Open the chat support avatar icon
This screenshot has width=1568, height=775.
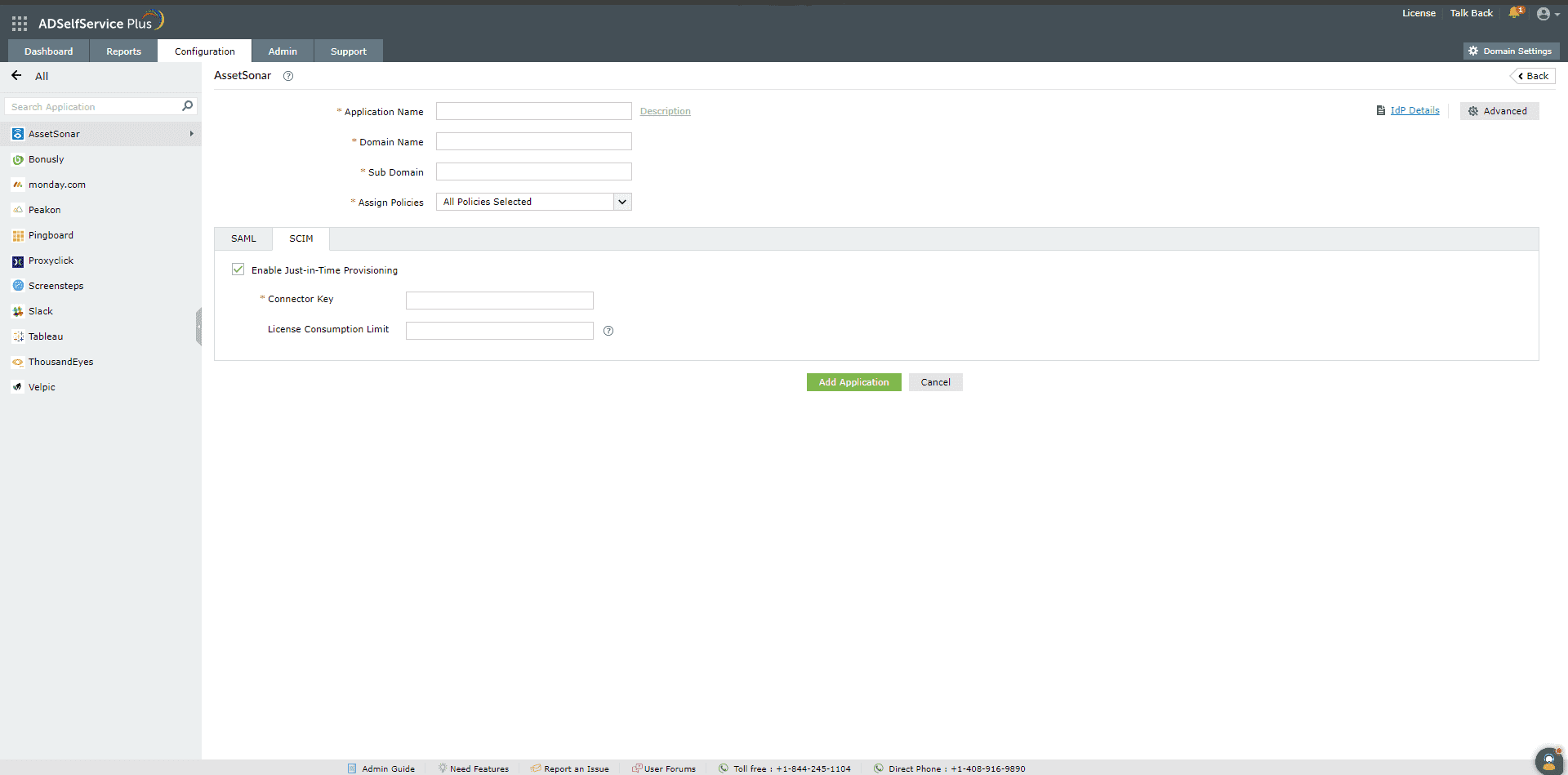point(1548,761)
